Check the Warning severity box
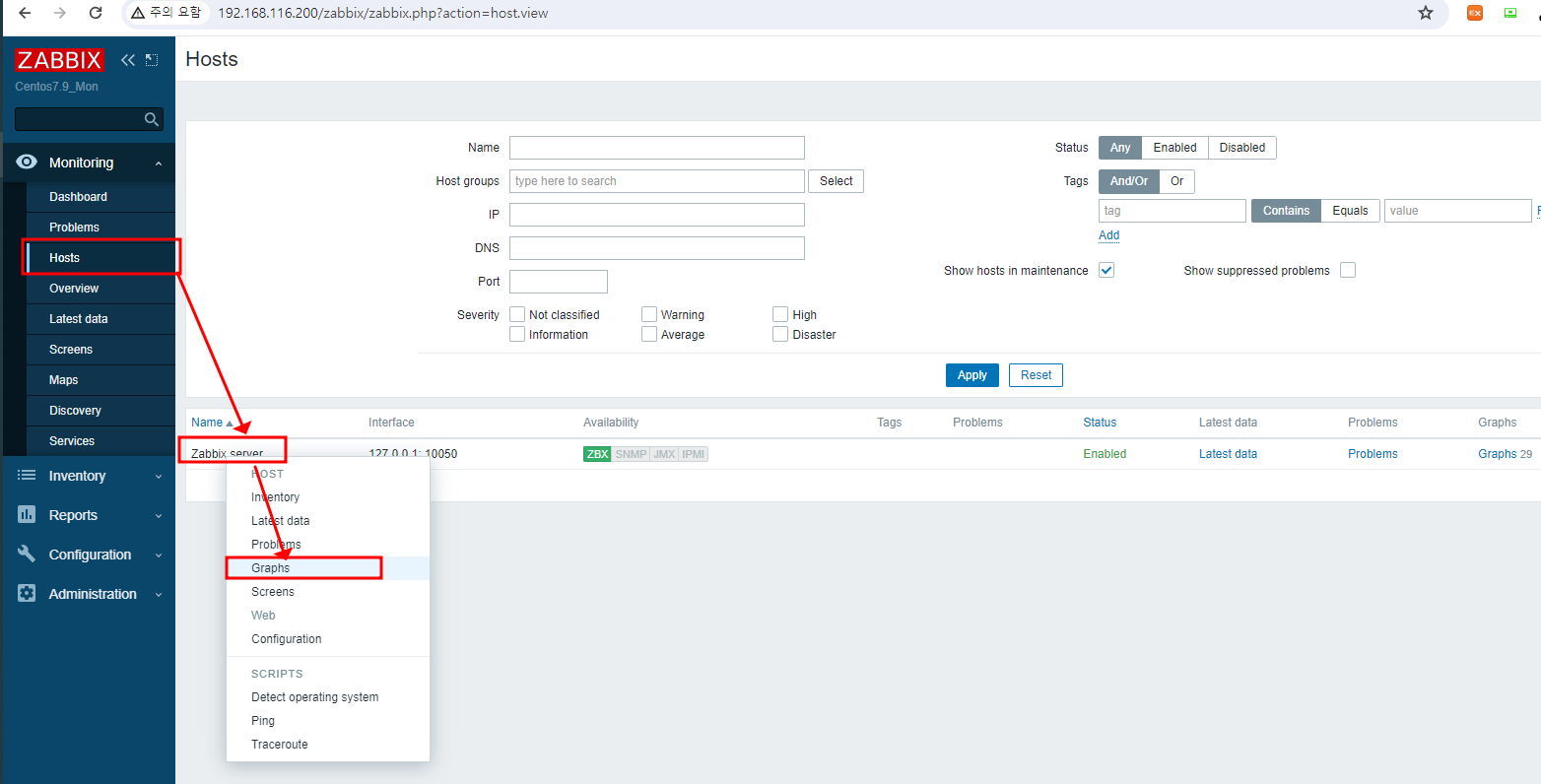The width and height of the screenshot is (1541, 784). click(649, 314)
